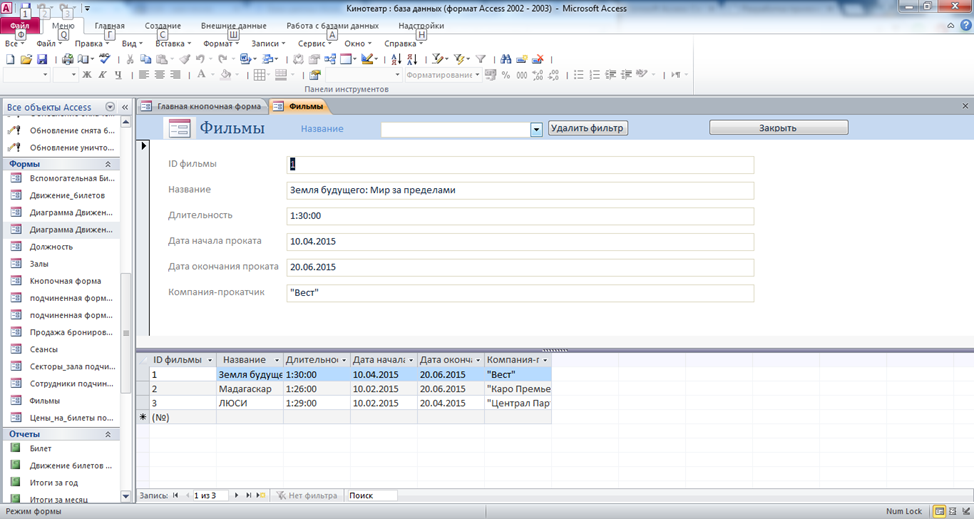Open the Сервис menu
This screenshot has height=519, width=974.
[314, 43]
